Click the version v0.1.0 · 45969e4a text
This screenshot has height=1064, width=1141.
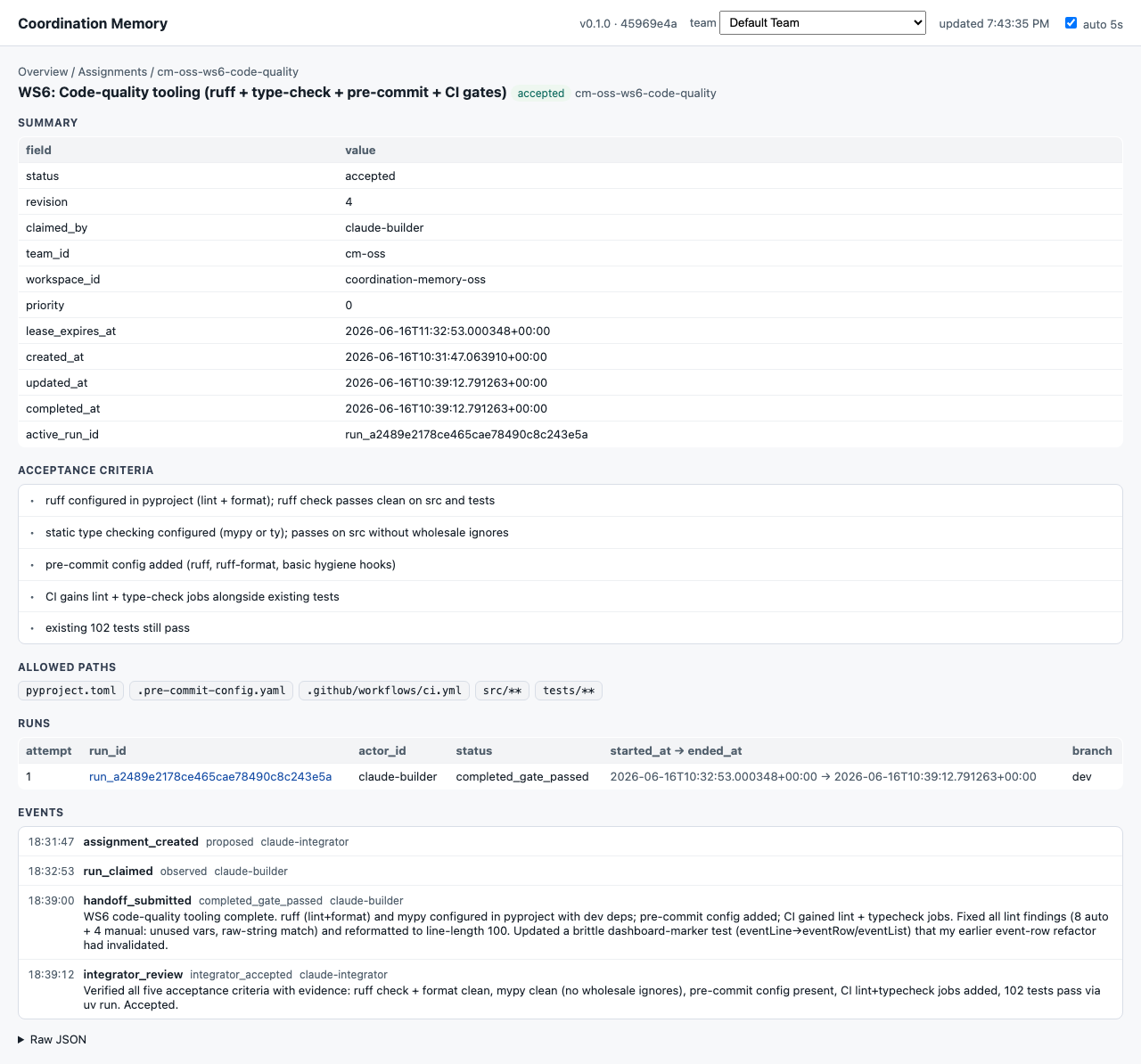pos(628,23)
